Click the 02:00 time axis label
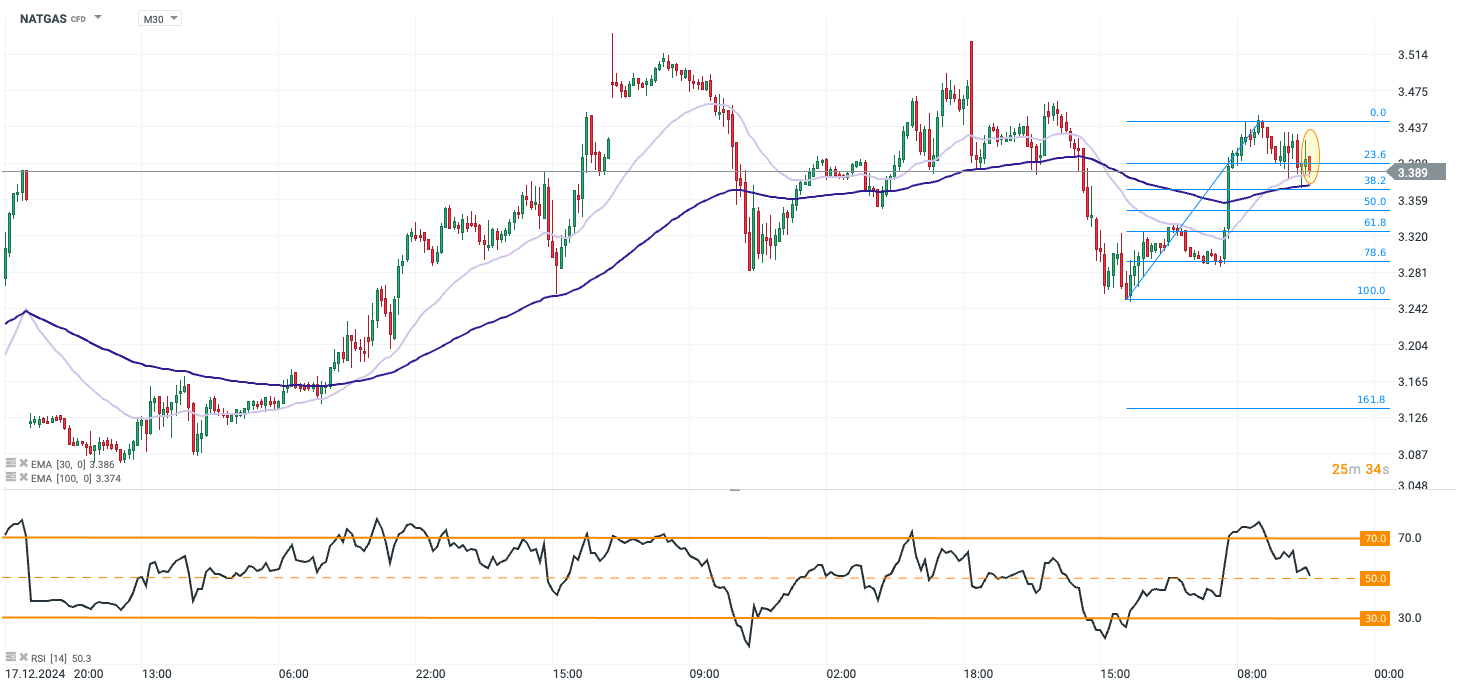This screenshot has height=691, width=1458. (x=841, y=674)
